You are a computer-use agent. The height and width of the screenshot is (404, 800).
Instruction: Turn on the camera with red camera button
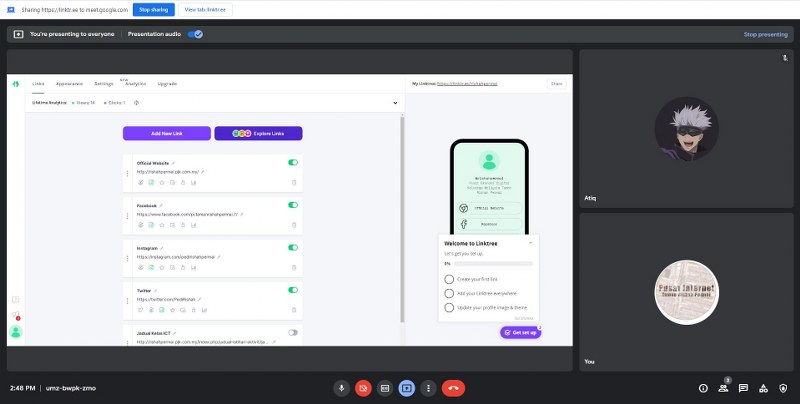pyautogui.click(x=363, y=389)
